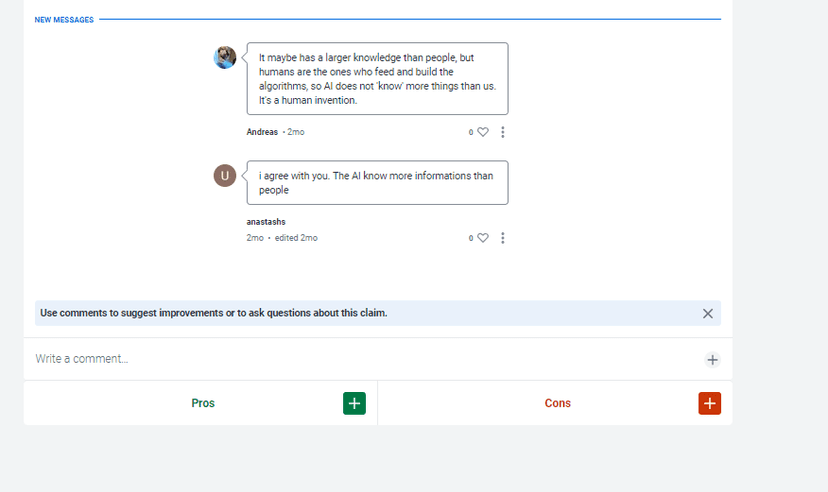This screenshot has width=828, height=492.
Task: Open the three-dot menu on anastashs's comment
Action: [x=502, y=238]
